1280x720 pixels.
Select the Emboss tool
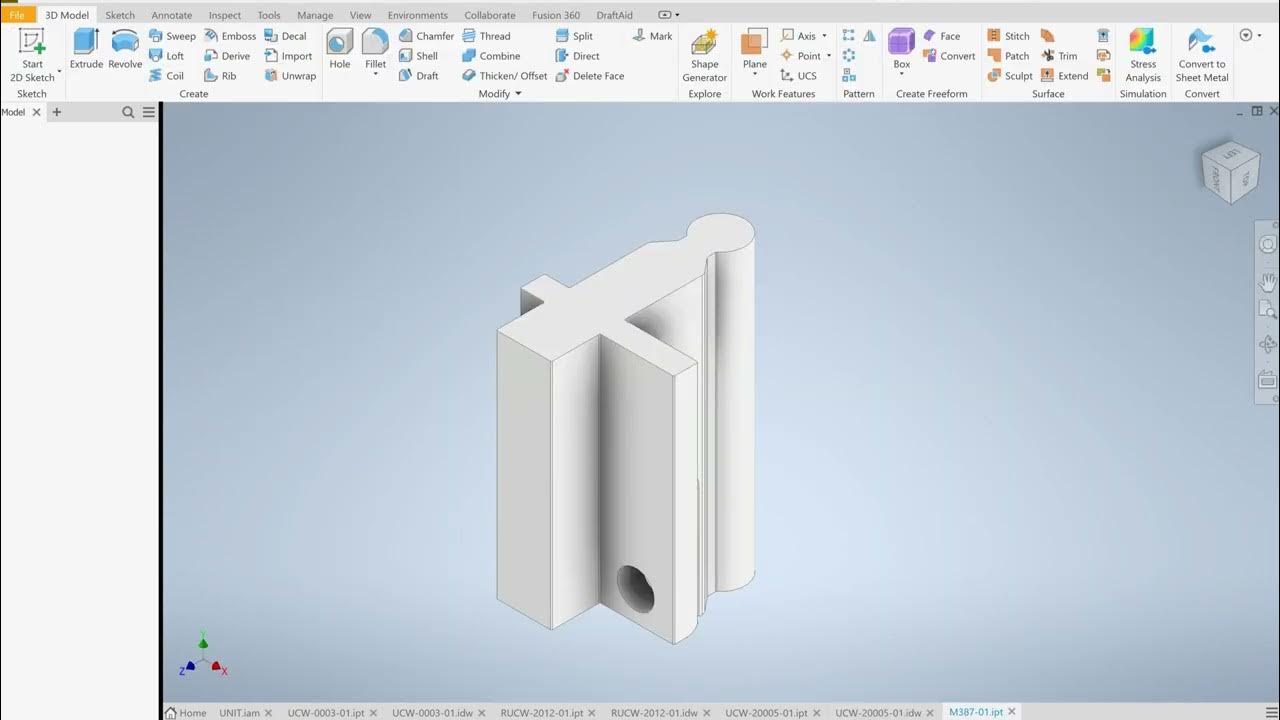pyautogui.click(x=230, y=36)
